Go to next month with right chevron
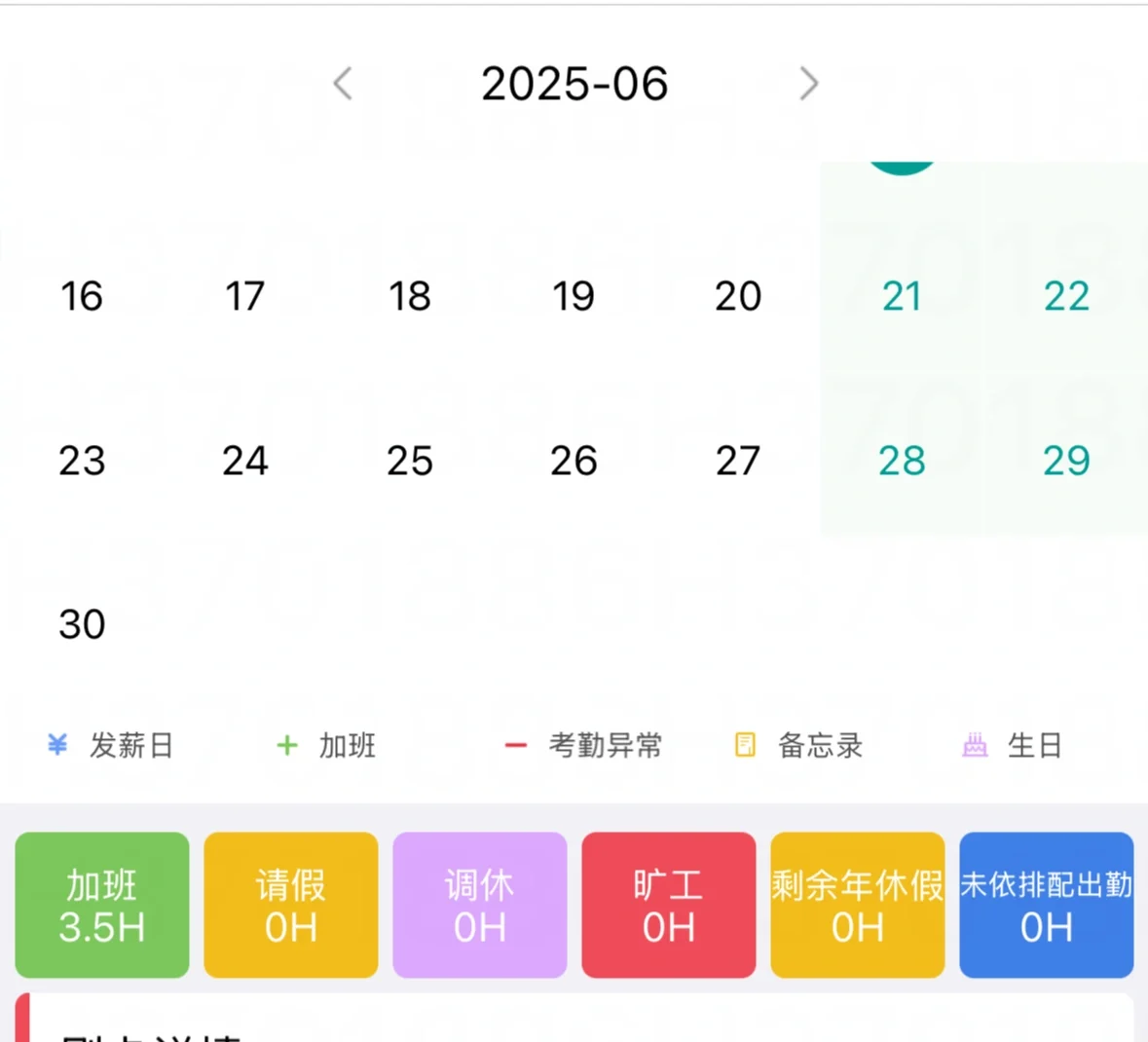Viewport: 1148px width, 1042px height. pyautogui.click(x=808, y=83)
